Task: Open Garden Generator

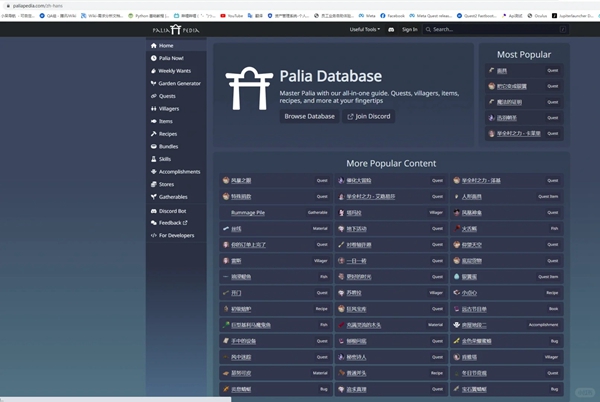Action: coord(176,83)
